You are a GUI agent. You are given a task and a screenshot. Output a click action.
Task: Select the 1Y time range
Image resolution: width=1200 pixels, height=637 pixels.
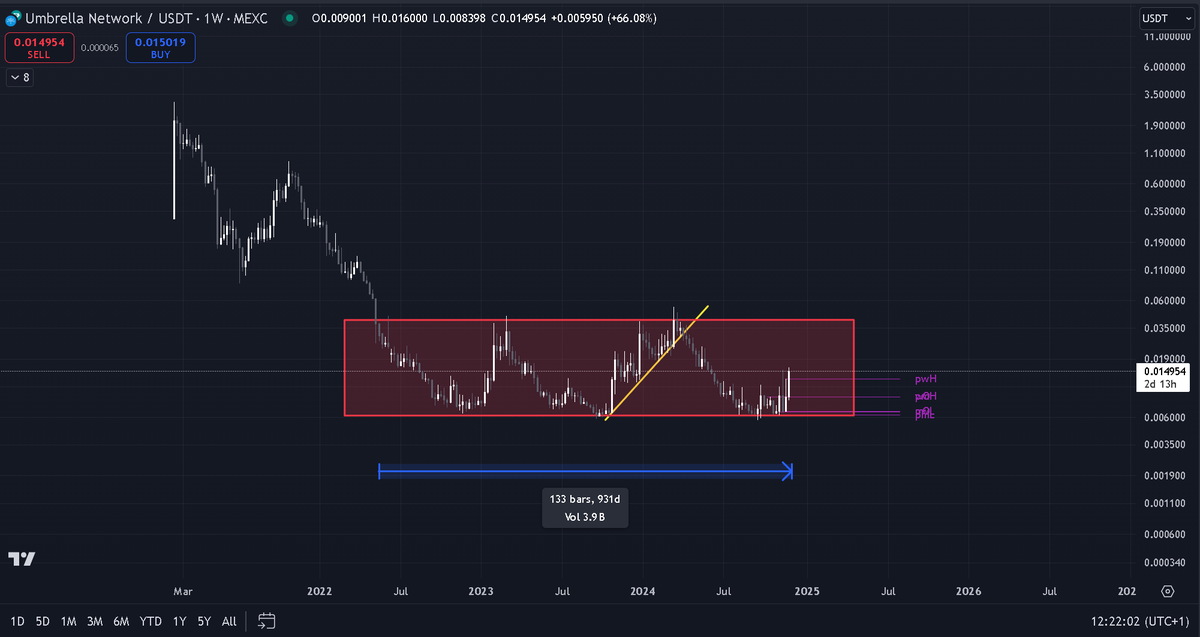(x=180, y=621)
